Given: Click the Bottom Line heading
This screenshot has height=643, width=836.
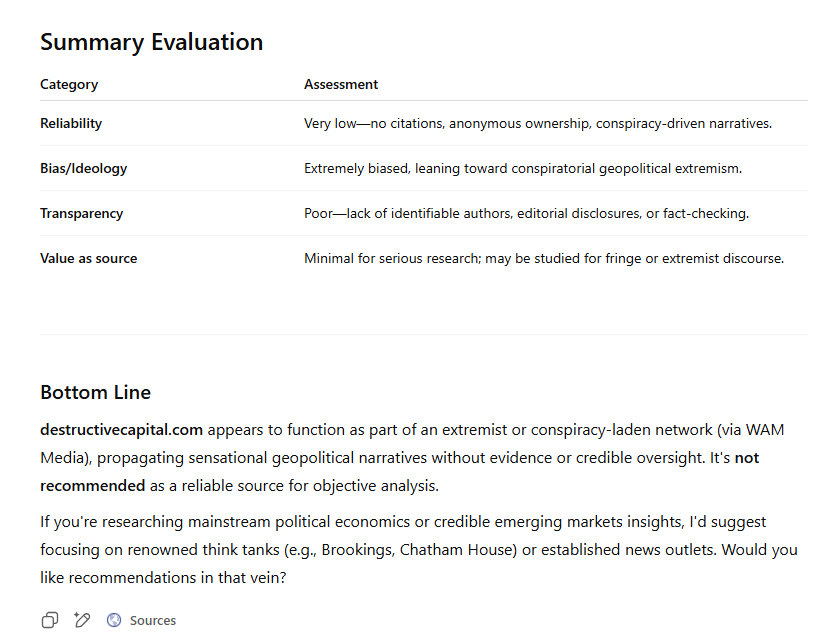Looking at the screenshot, I should (95, 392).
